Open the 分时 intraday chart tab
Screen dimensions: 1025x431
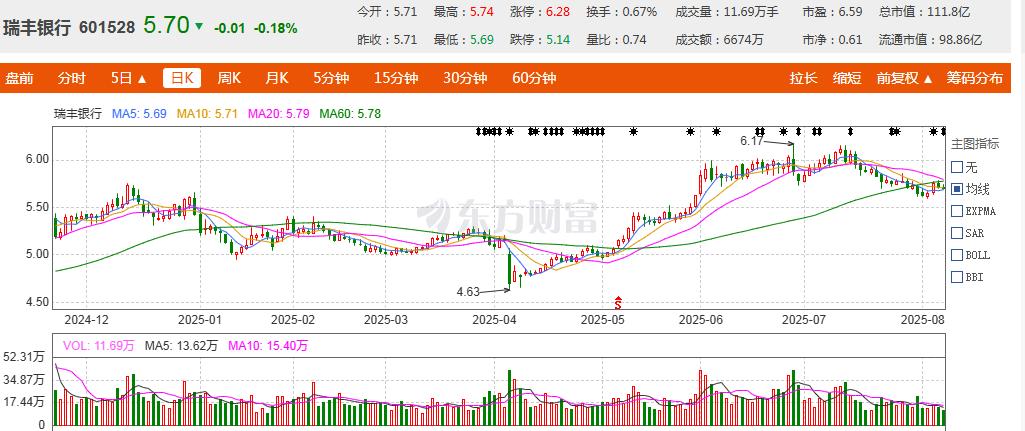click(x=71, y=78)
